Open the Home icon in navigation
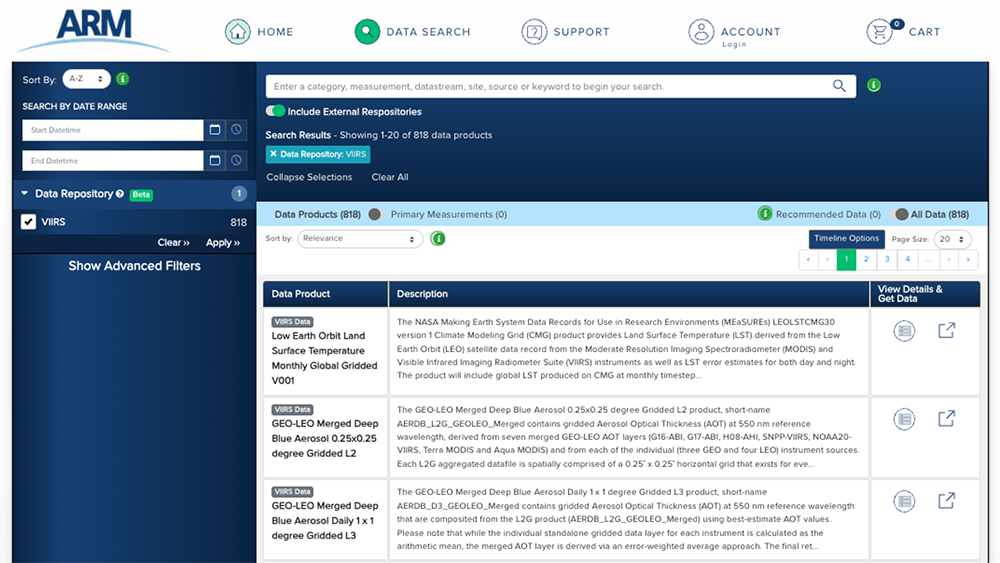1000x563 pixels. 237,31
